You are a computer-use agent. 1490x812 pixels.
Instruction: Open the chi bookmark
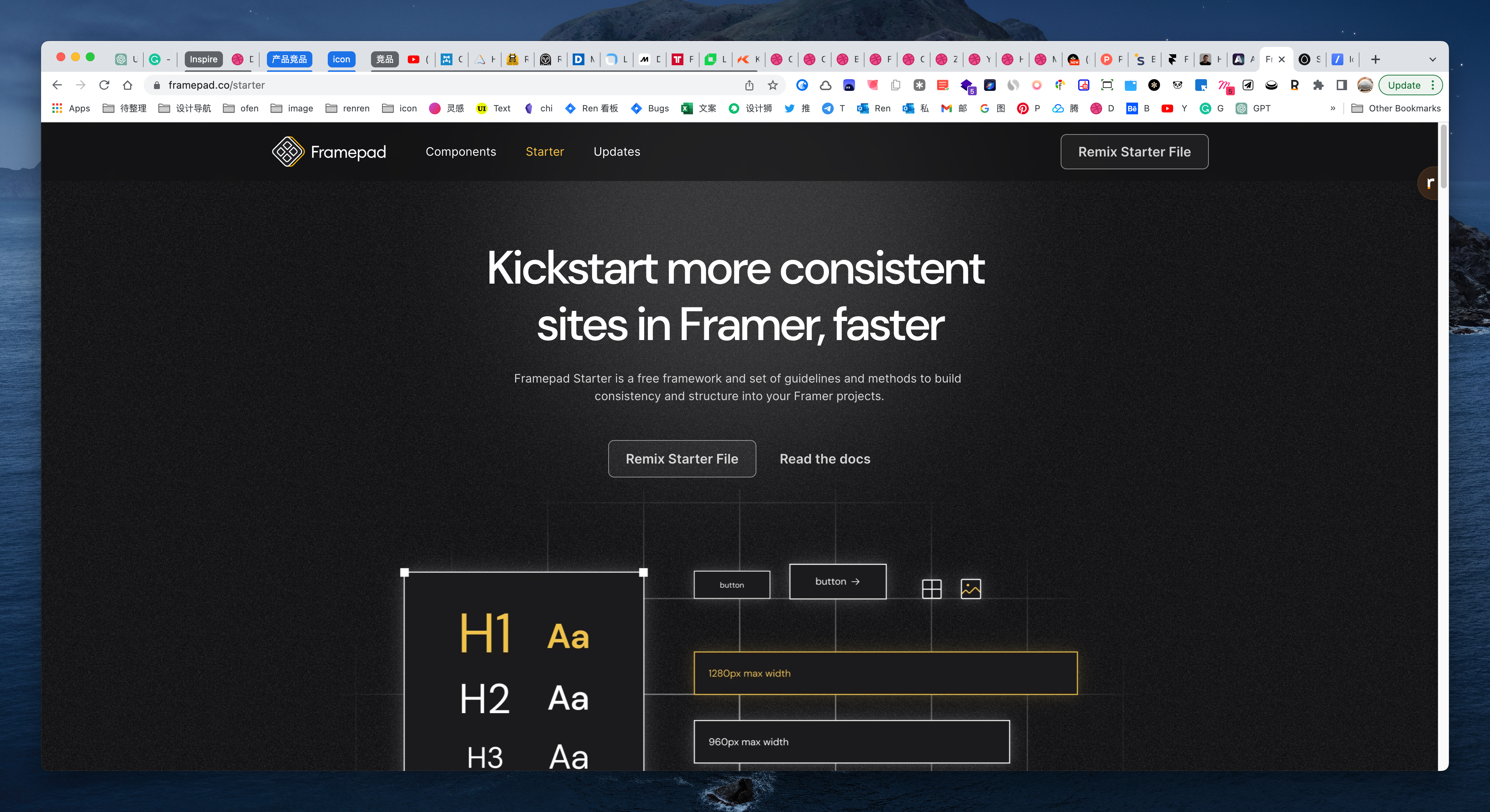click(x=538, y=108)
